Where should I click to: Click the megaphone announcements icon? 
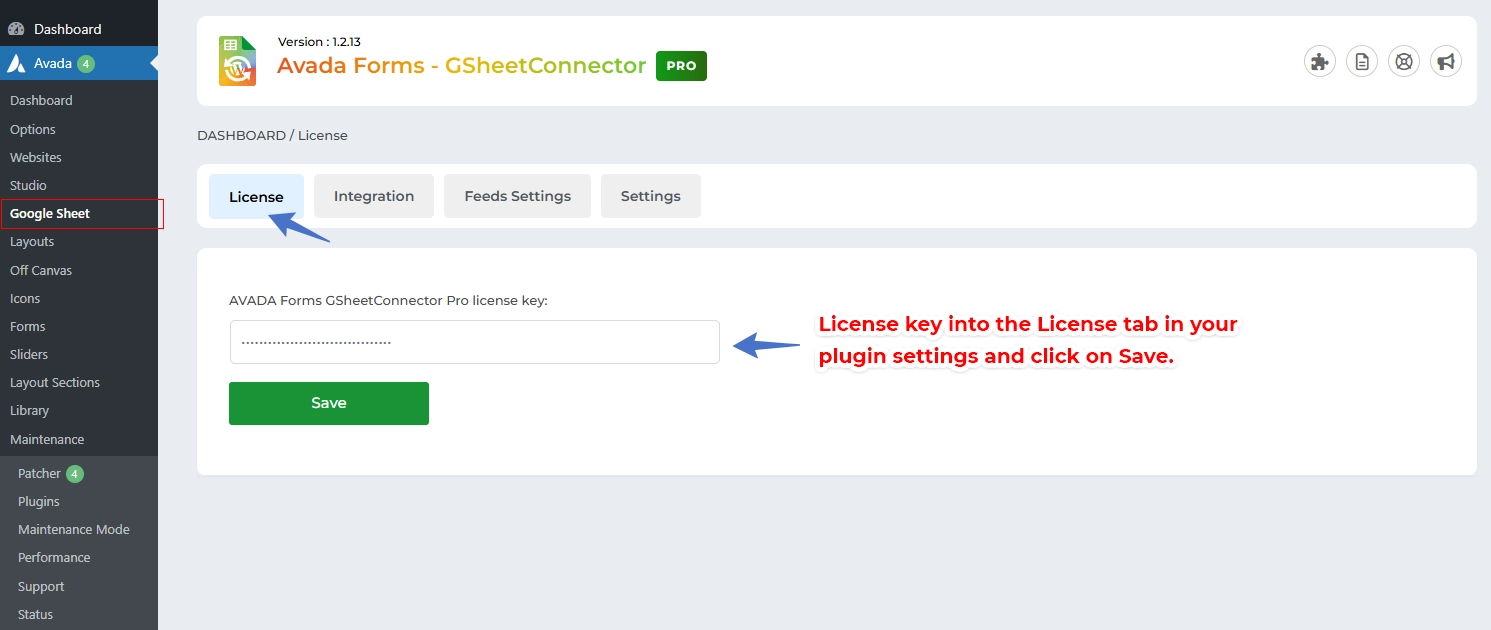[1446, 61]
